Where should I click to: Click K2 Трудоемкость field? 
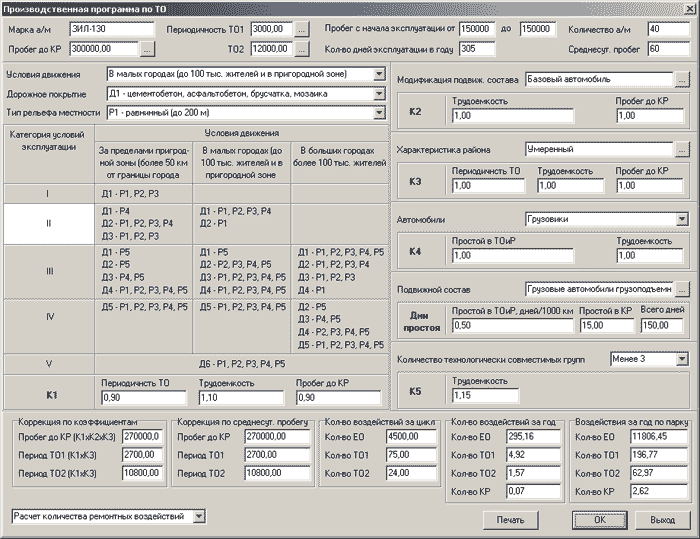[513, 116]
